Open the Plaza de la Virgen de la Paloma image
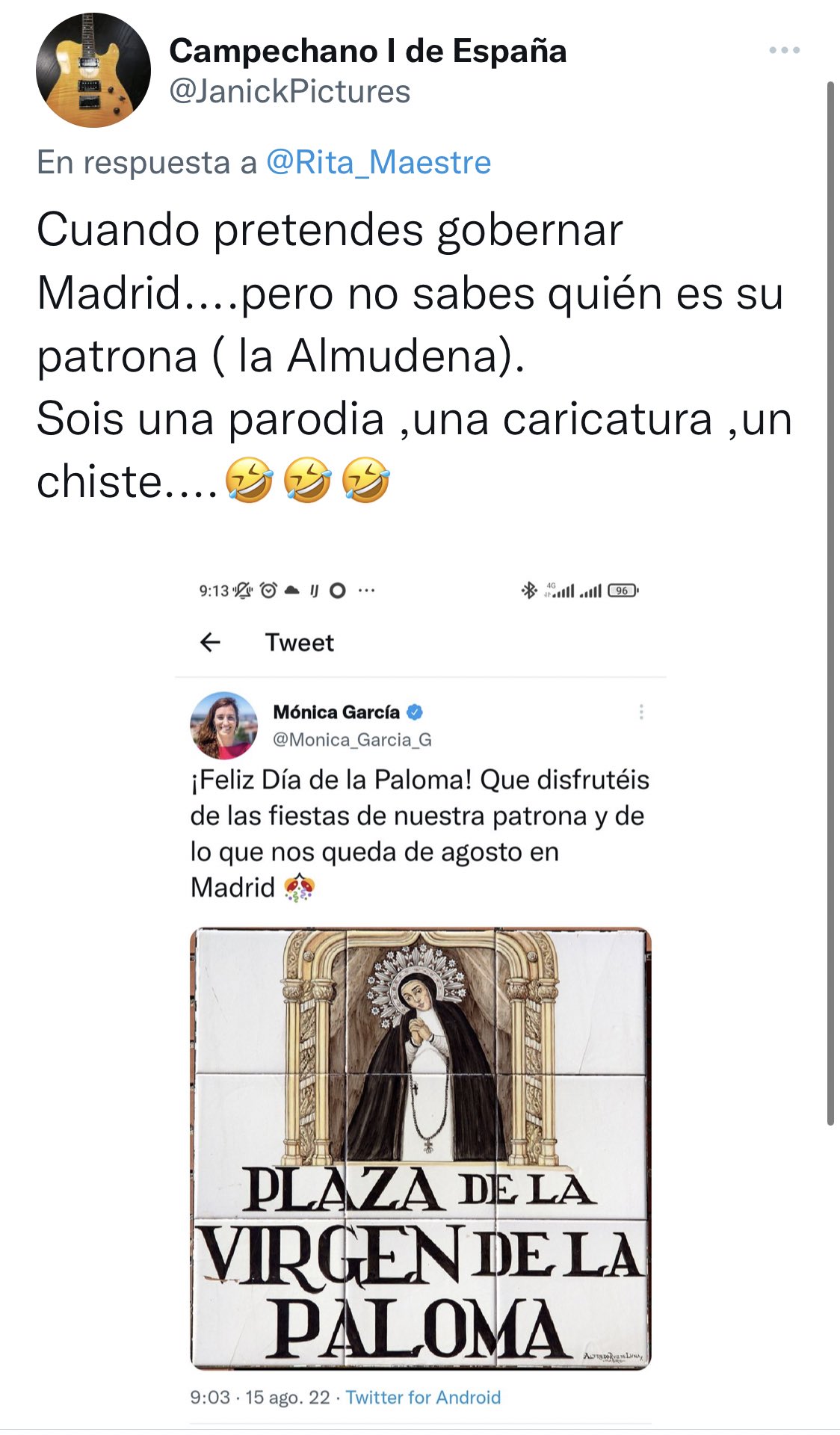 (x=420, y=1149)
